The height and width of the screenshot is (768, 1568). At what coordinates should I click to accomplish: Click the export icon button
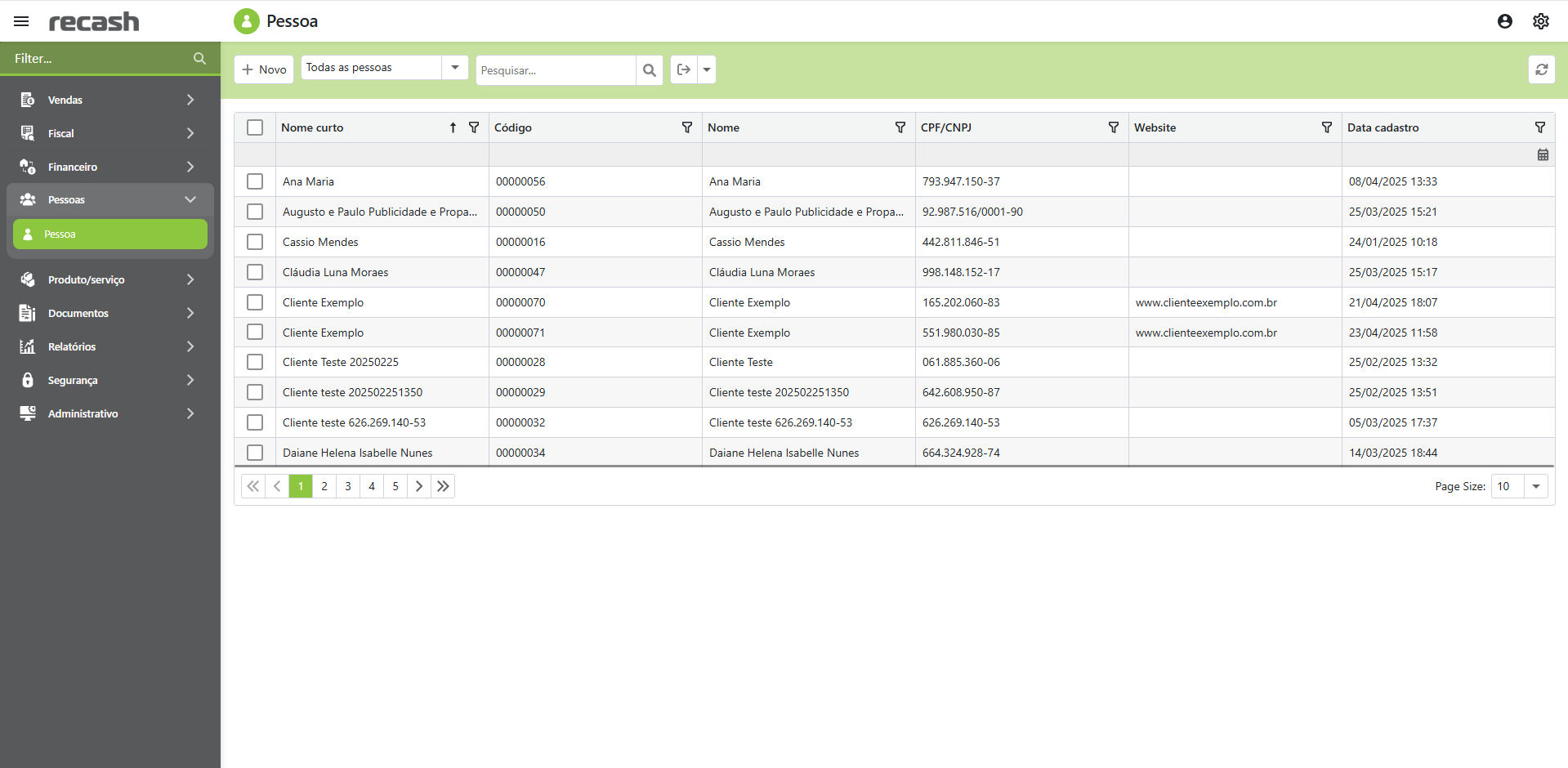684,70
